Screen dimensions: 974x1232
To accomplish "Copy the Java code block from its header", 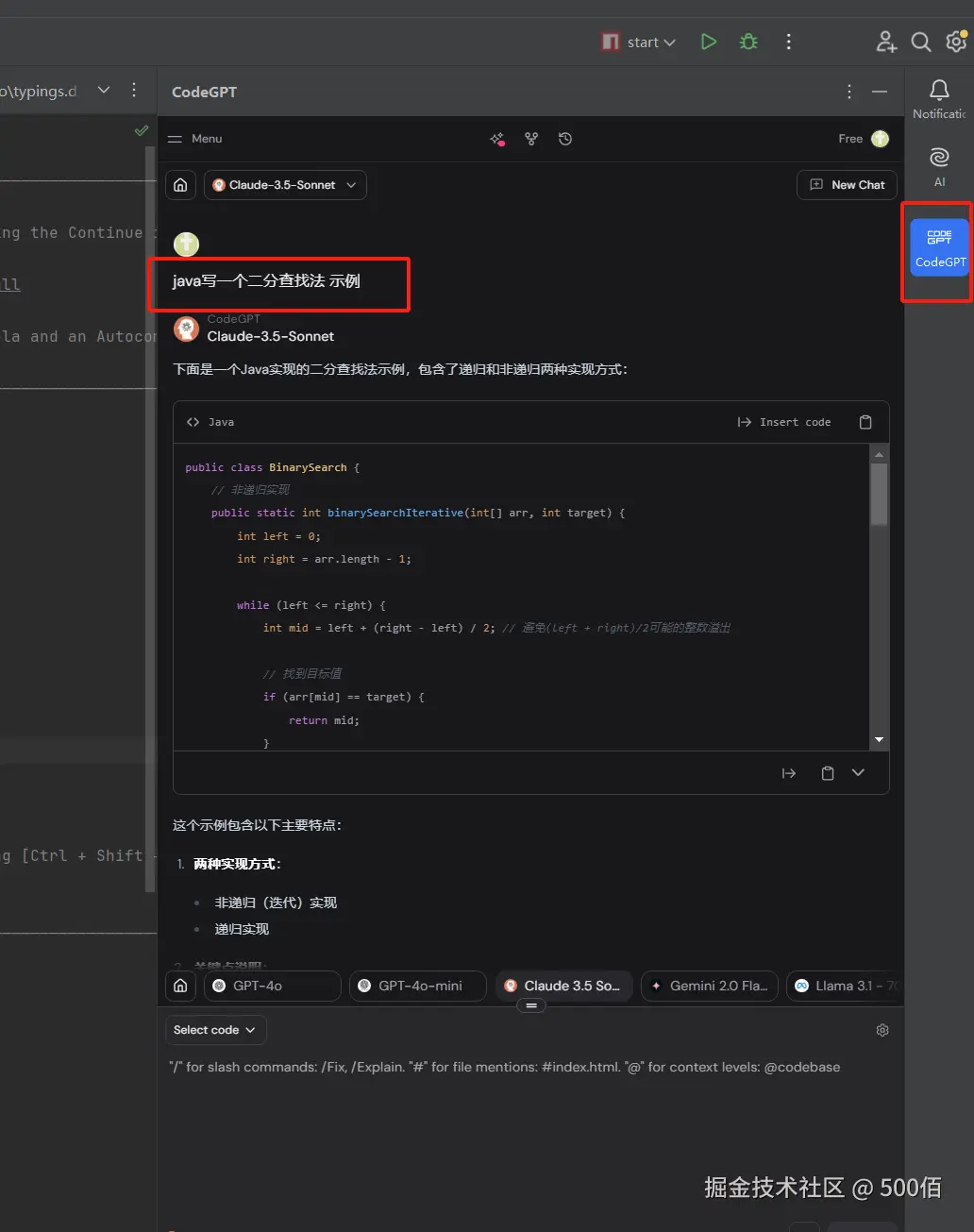I will [865, 422].
